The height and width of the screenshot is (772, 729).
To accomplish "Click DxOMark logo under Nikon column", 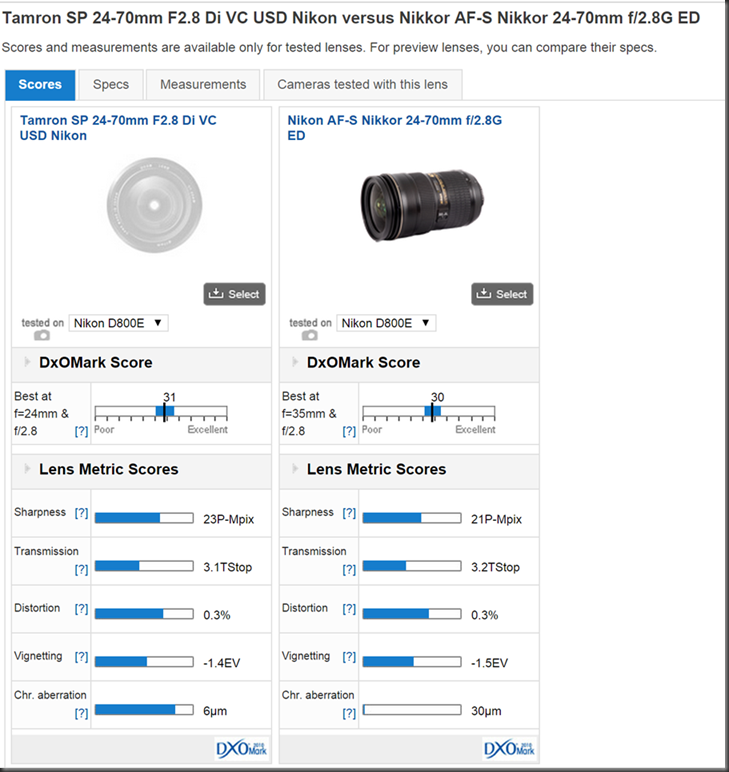I will pyautogui.click(x=509, y=749).
